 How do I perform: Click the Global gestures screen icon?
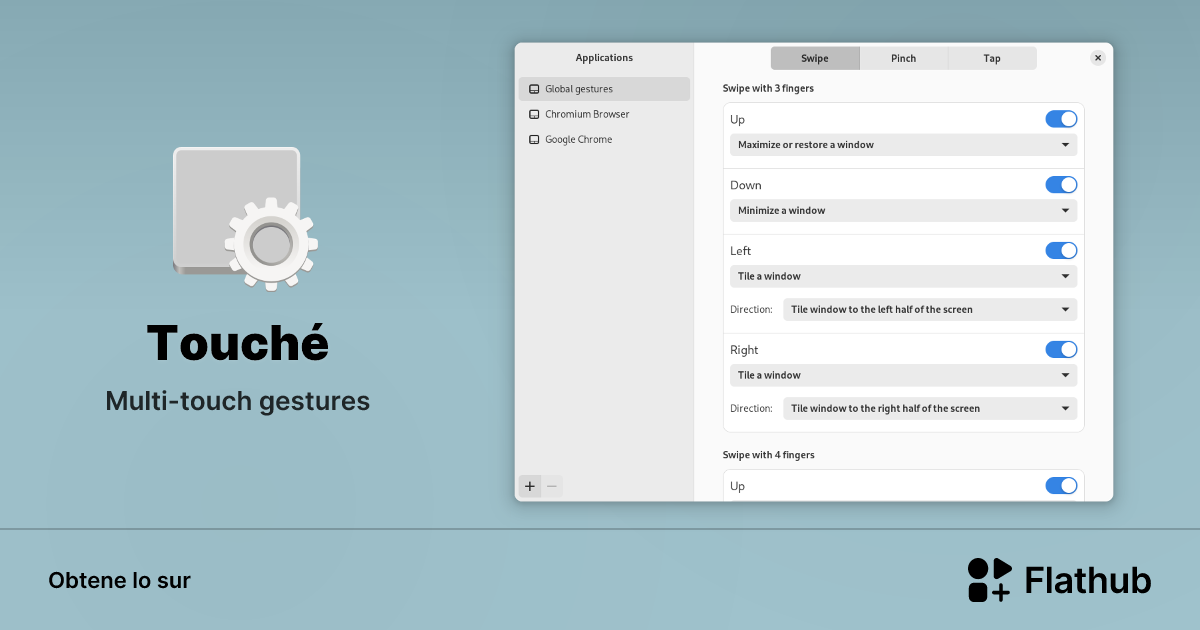pos(533,89)
